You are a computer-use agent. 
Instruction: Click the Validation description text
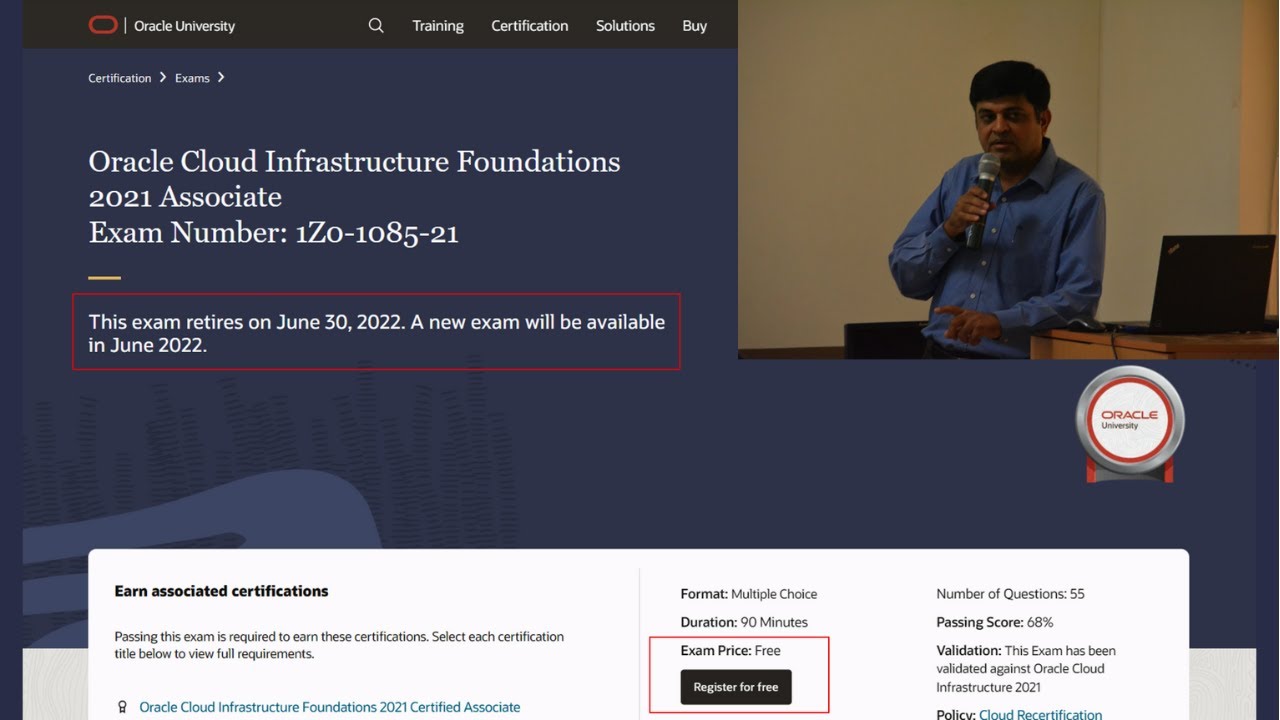click(x=1026, y=669)
